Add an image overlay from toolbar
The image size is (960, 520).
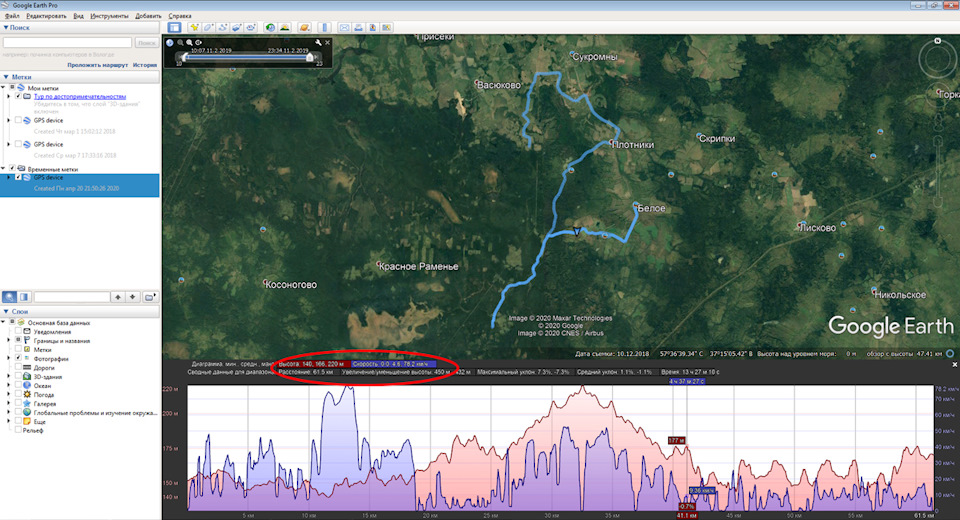click(236, 28)
